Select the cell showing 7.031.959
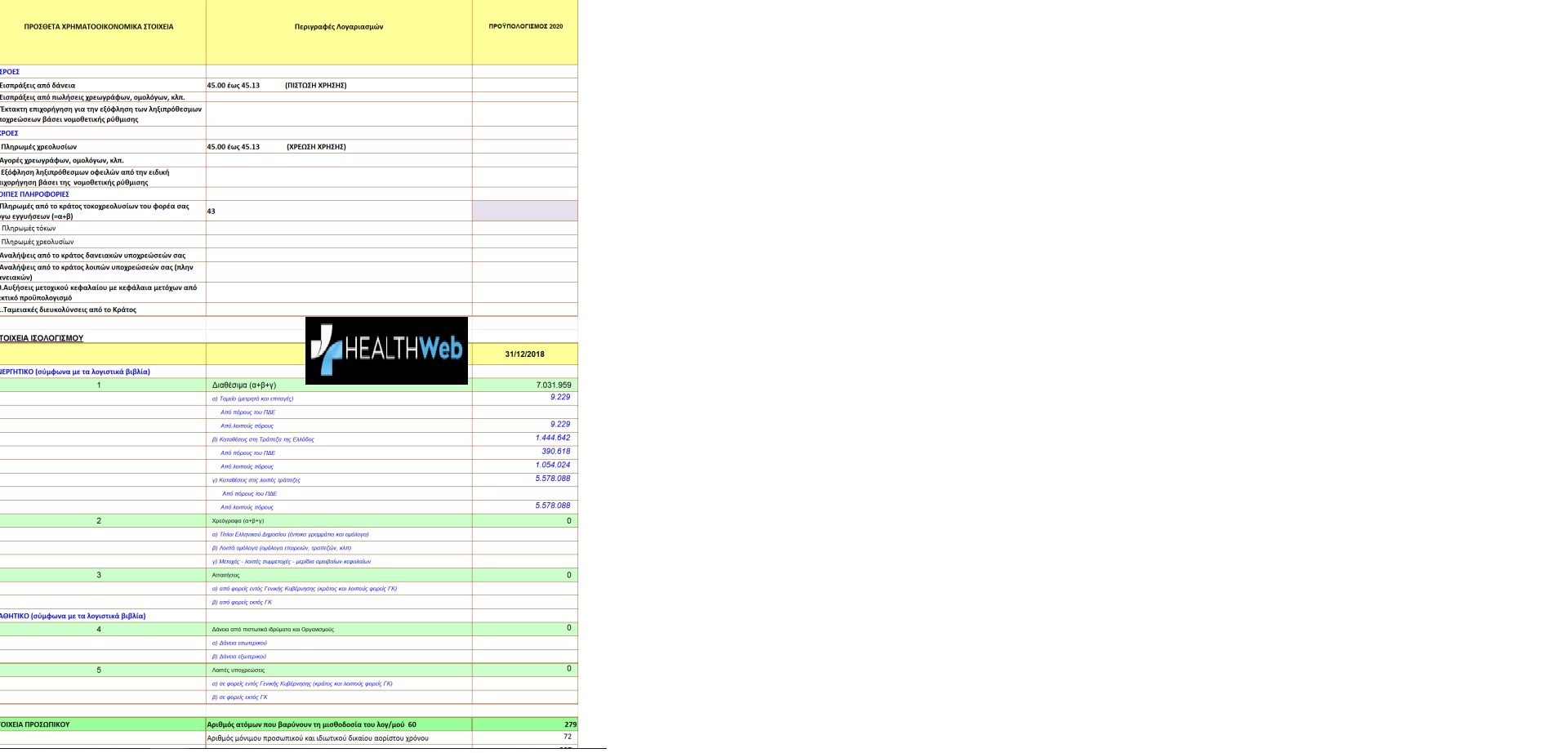 [x=525, y=385]
